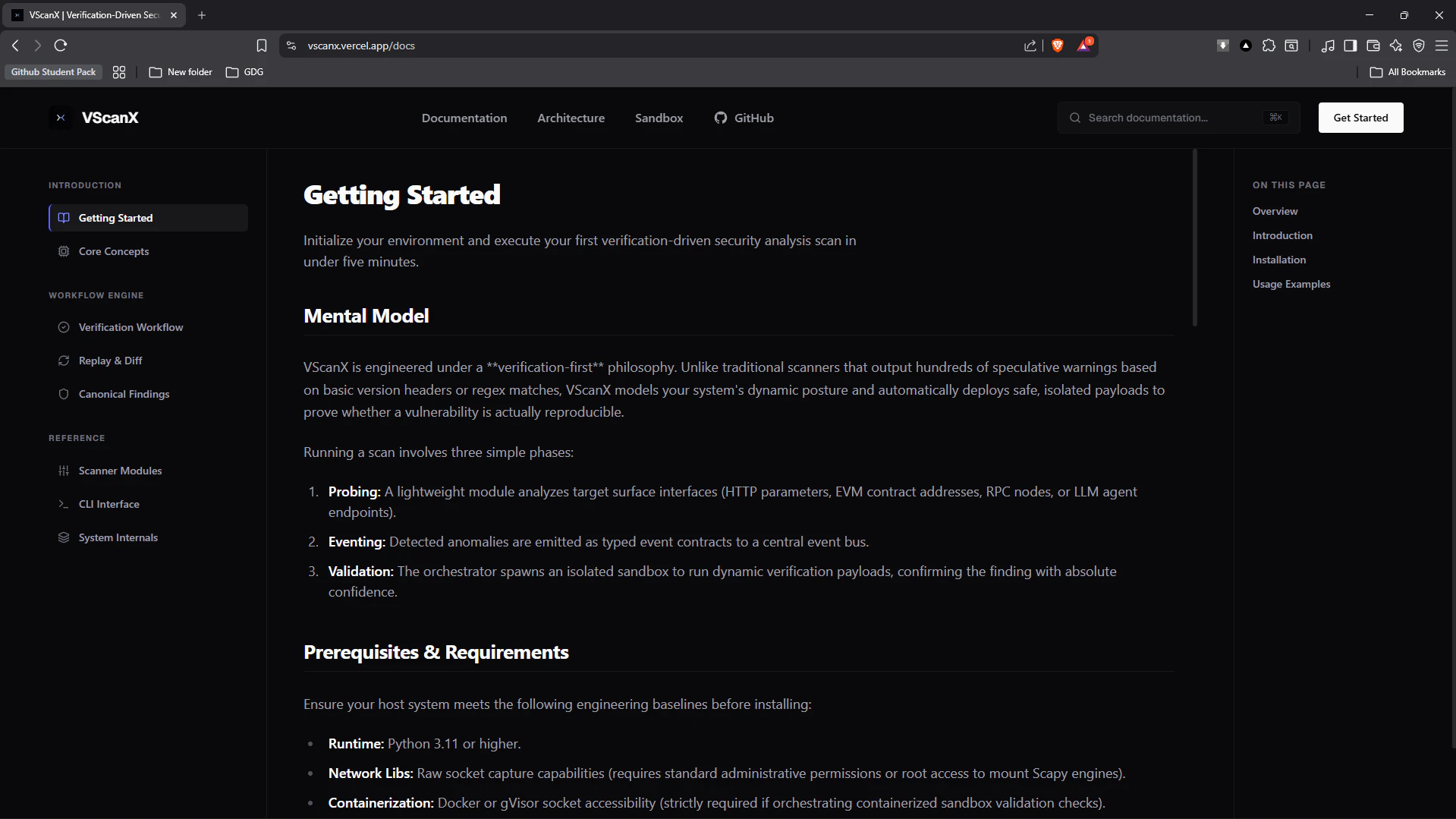This screenshot has width=1456, height=819.
Task: Go back to the previous page
Action: tap(15, 46)
